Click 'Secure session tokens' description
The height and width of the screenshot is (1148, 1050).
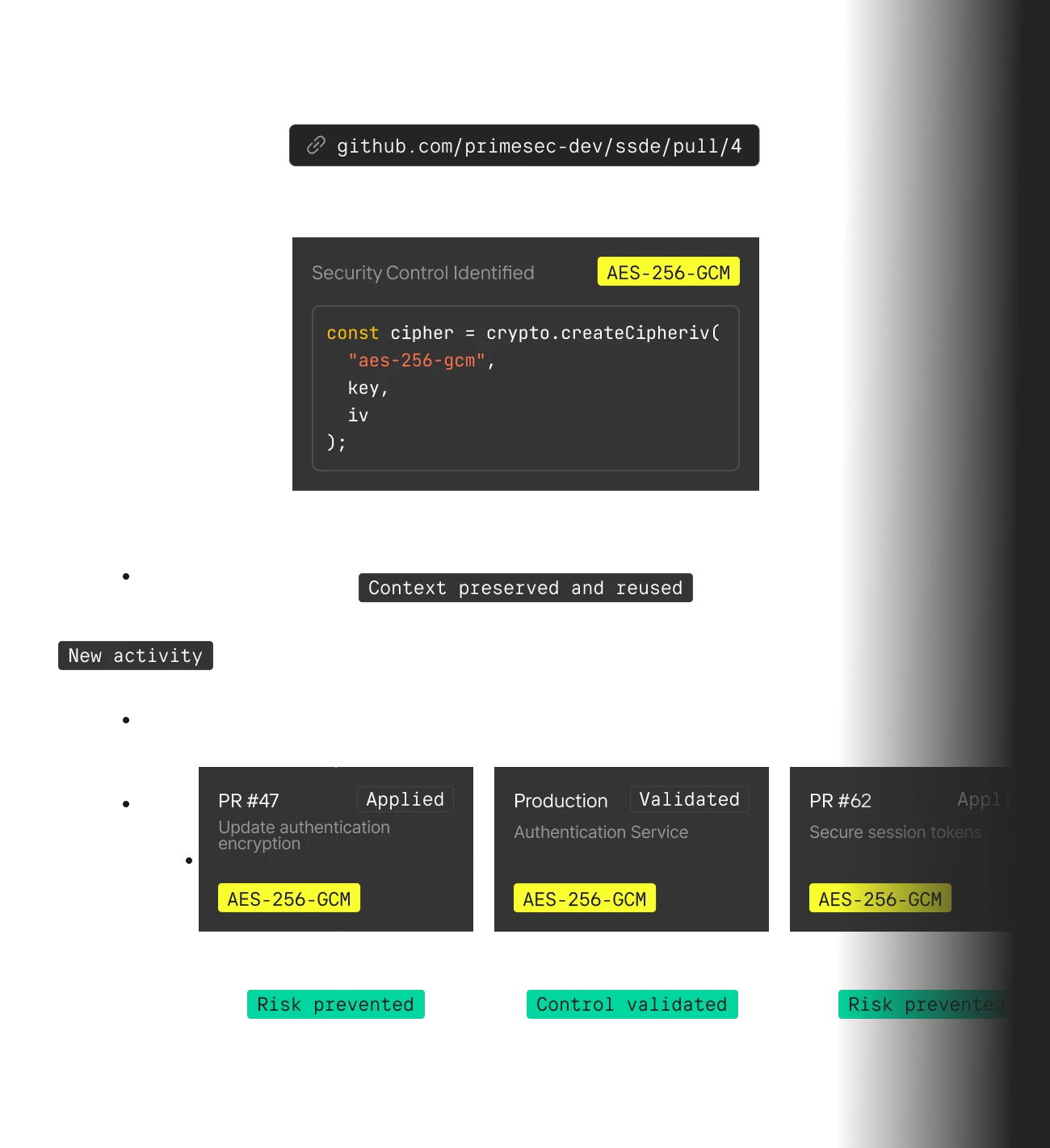tap(896, 832)
